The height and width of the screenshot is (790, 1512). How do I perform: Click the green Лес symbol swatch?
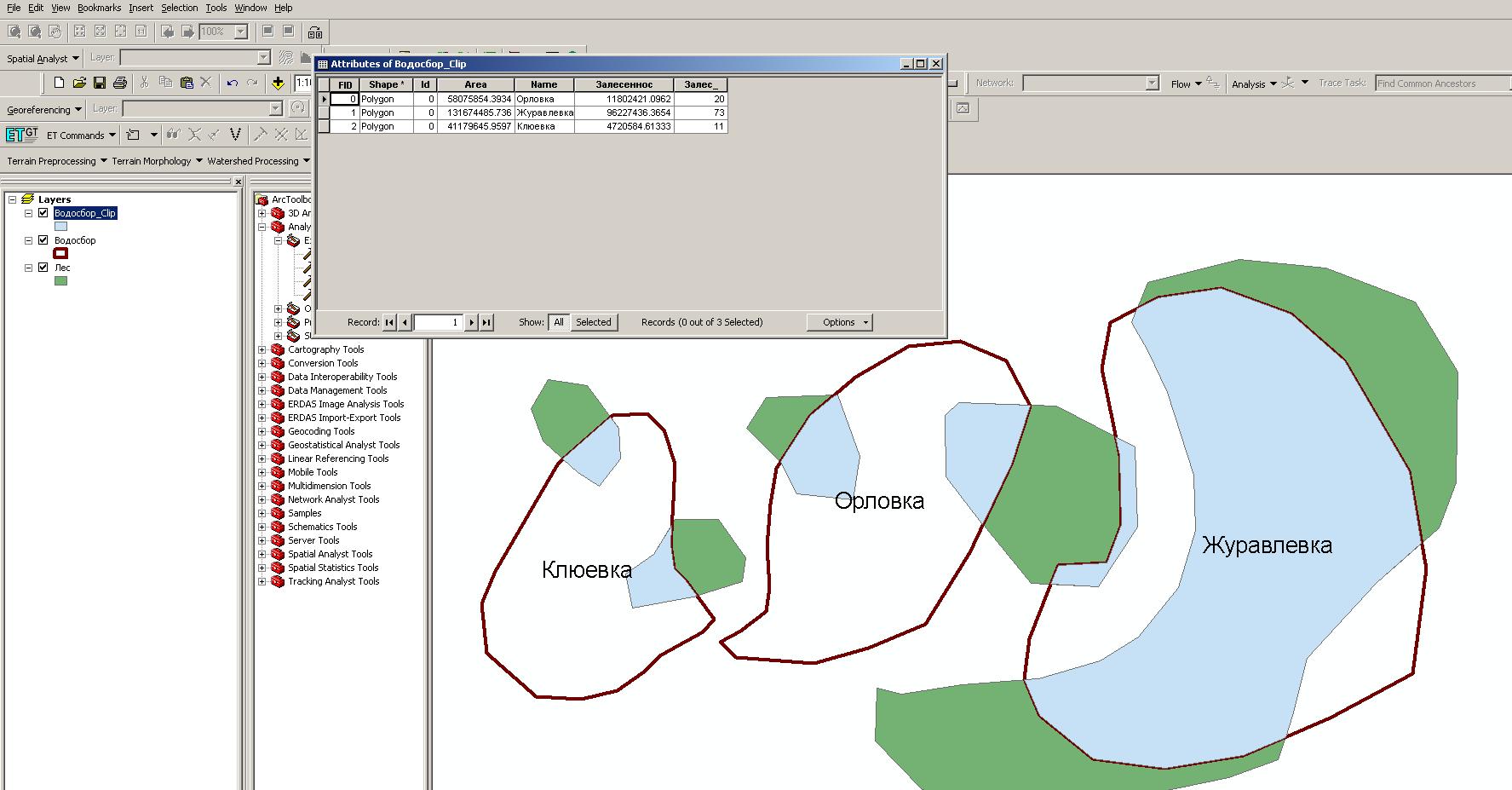tap(60, 280)
